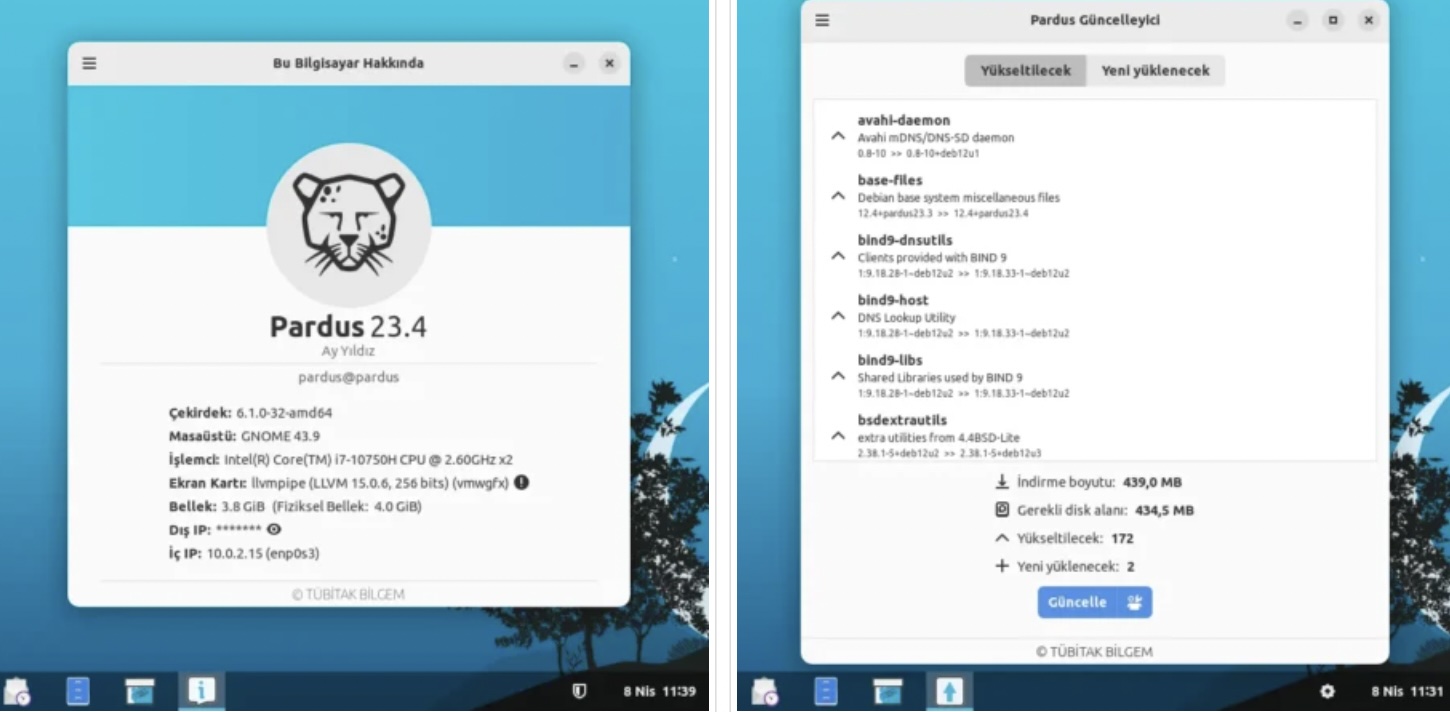Image resolution: width=1450 pixels, height=712 pixels.
Task: Switch to the Yeni yüklenecek tab
Action: pyautogui.click(x=1155, y=71)
